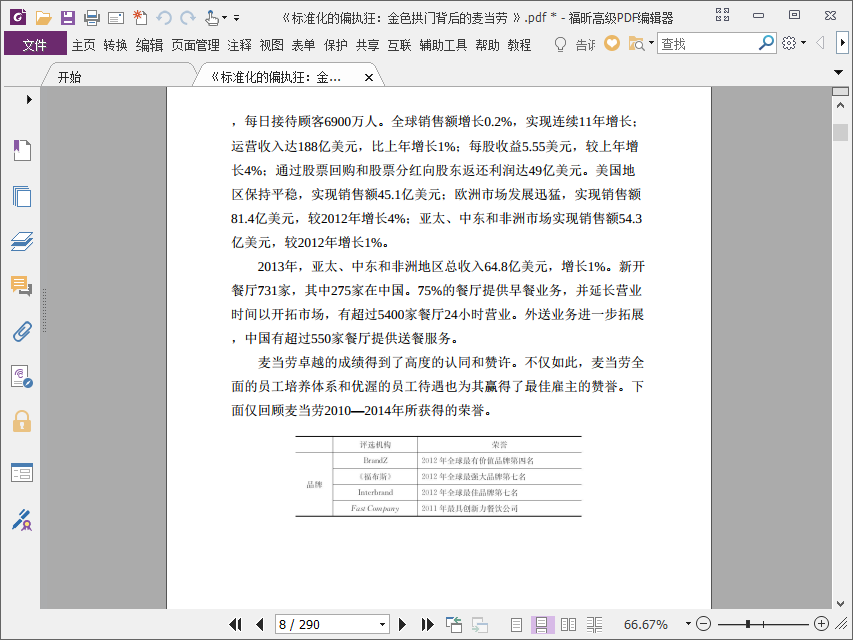Close the 标准化的偏执狂 document tab
Screen dimensions: 853x640
(369, 77)
